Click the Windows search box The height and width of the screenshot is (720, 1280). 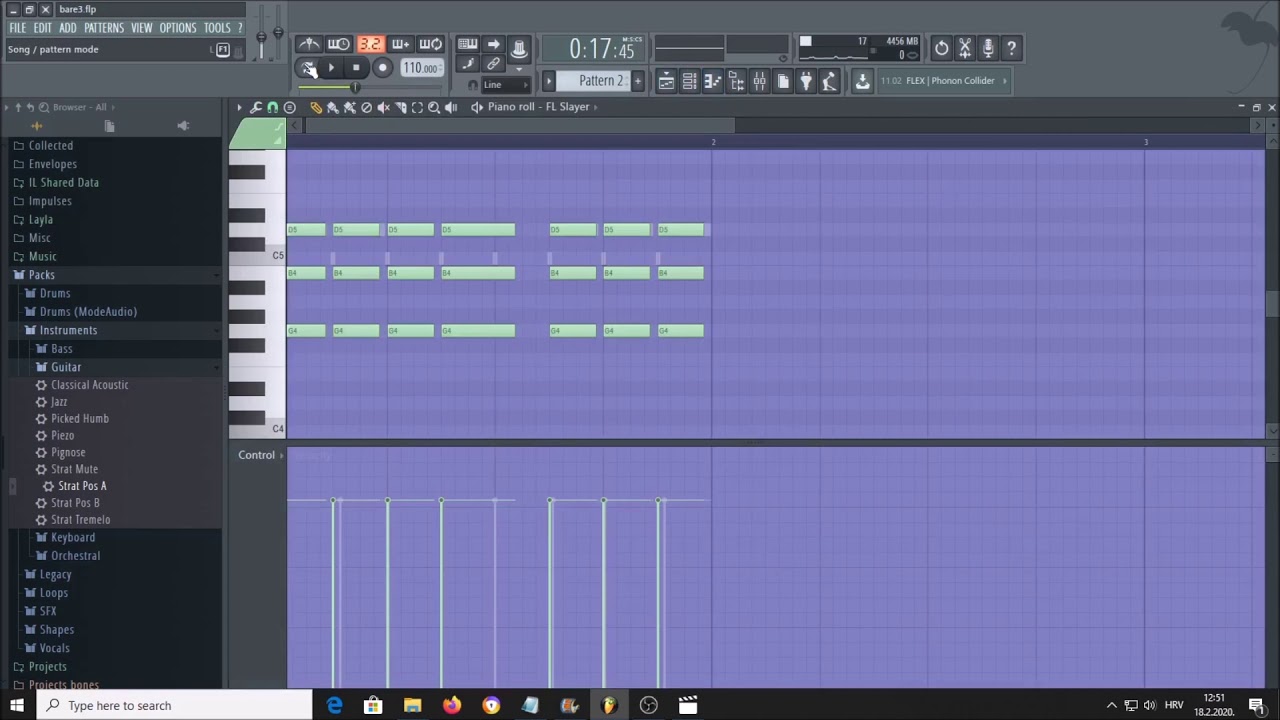(x=175, y=705)
